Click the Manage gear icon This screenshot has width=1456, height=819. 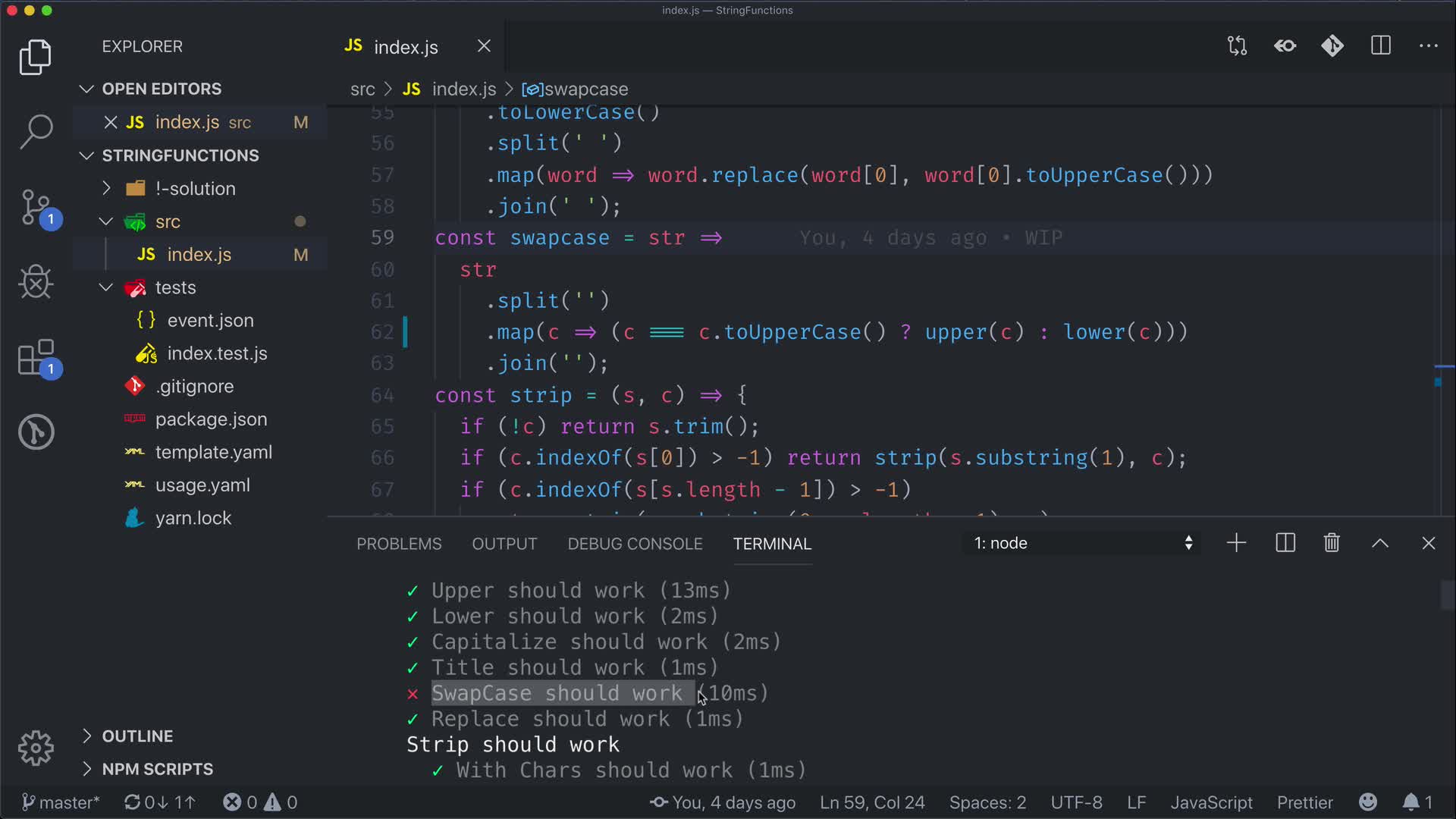(36, 748)
